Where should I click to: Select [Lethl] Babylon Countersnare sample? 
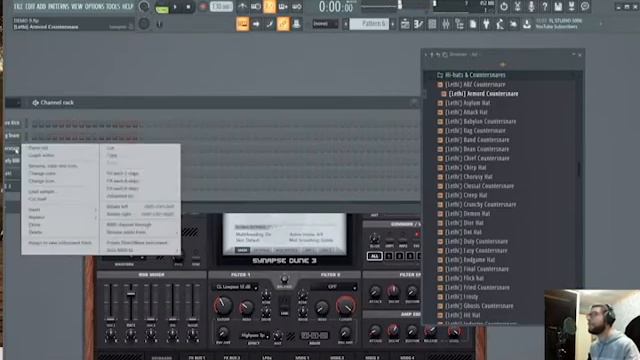476,122
